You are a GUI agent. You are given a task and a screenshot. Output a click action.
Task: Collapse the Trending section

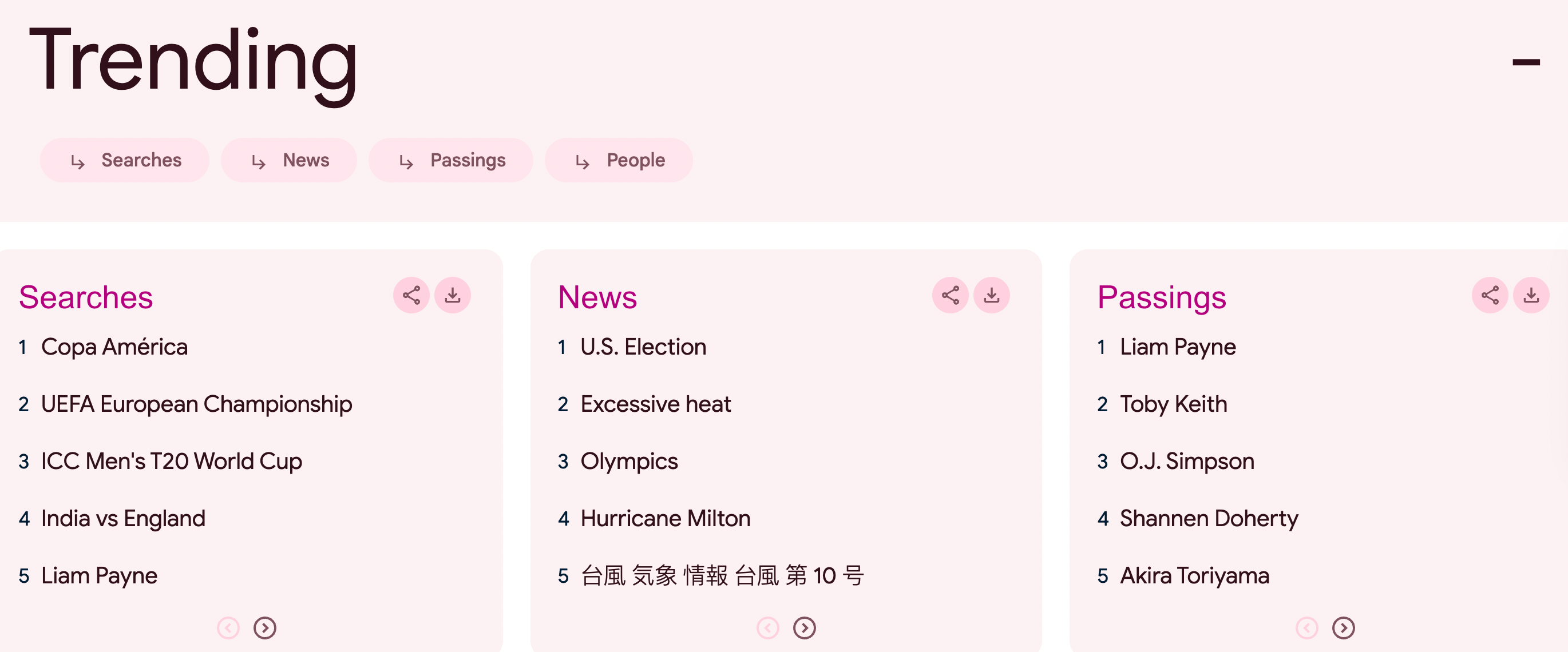1526,61
